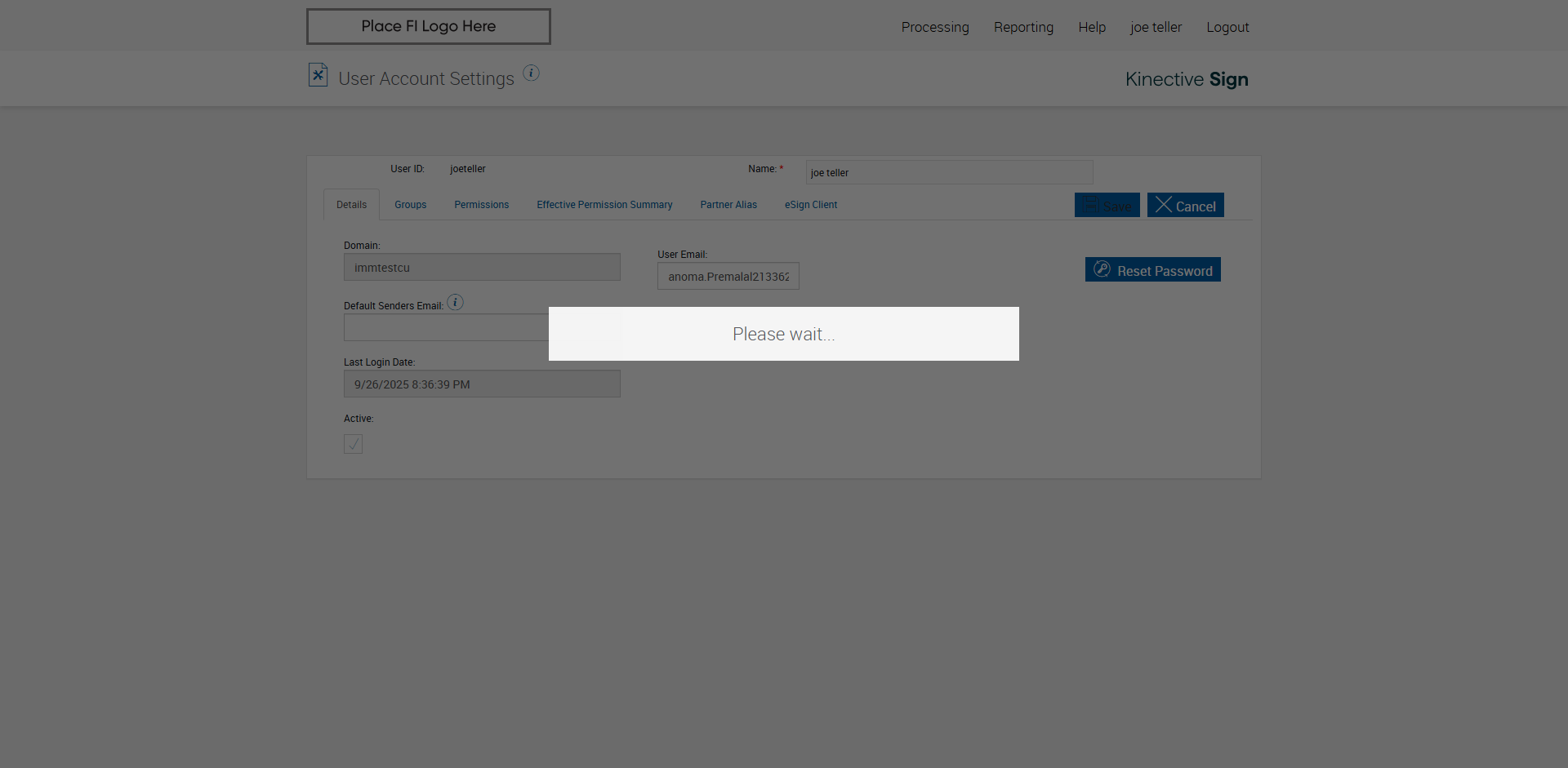The image size is (1568, 768).
Task: Open the Help menu
Action: [x=1092, y=27]
